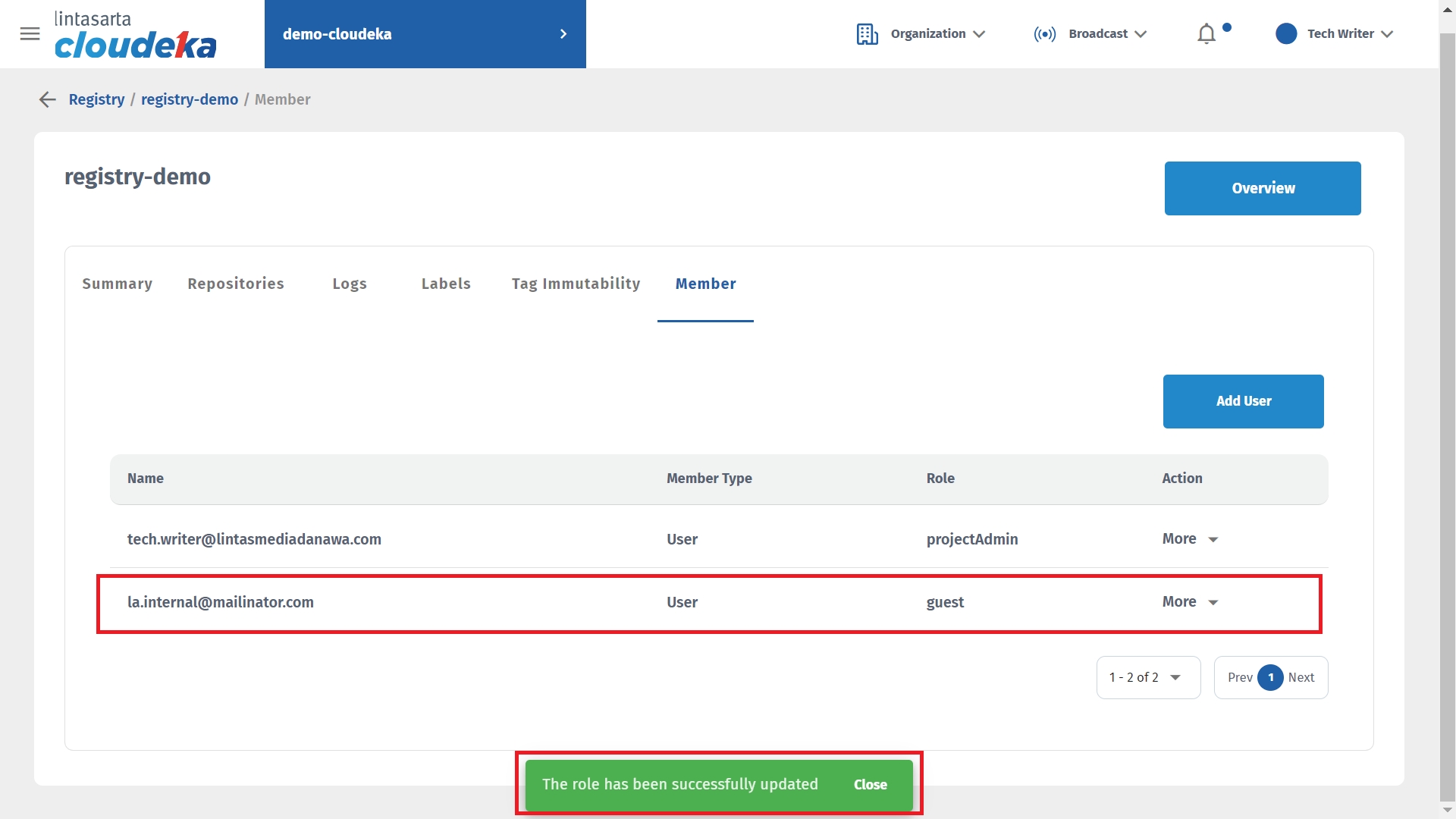The height and width of the screenshot is (819, 1456).
Task: Close the role updated notification
Action: pyautogui.click(x=870, y=785)
